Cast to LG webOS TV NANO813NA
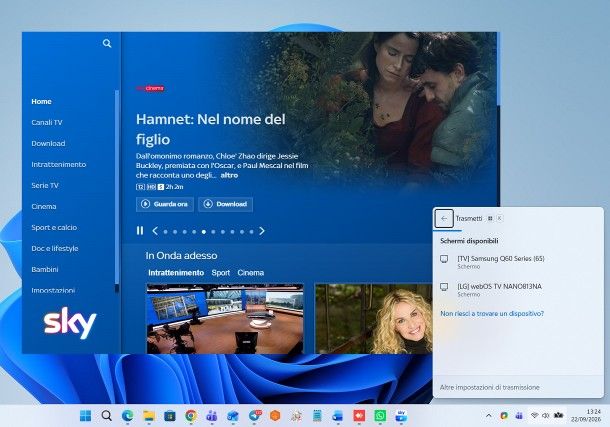Viewport: 610px width, 427px height. tap(518, 290)
